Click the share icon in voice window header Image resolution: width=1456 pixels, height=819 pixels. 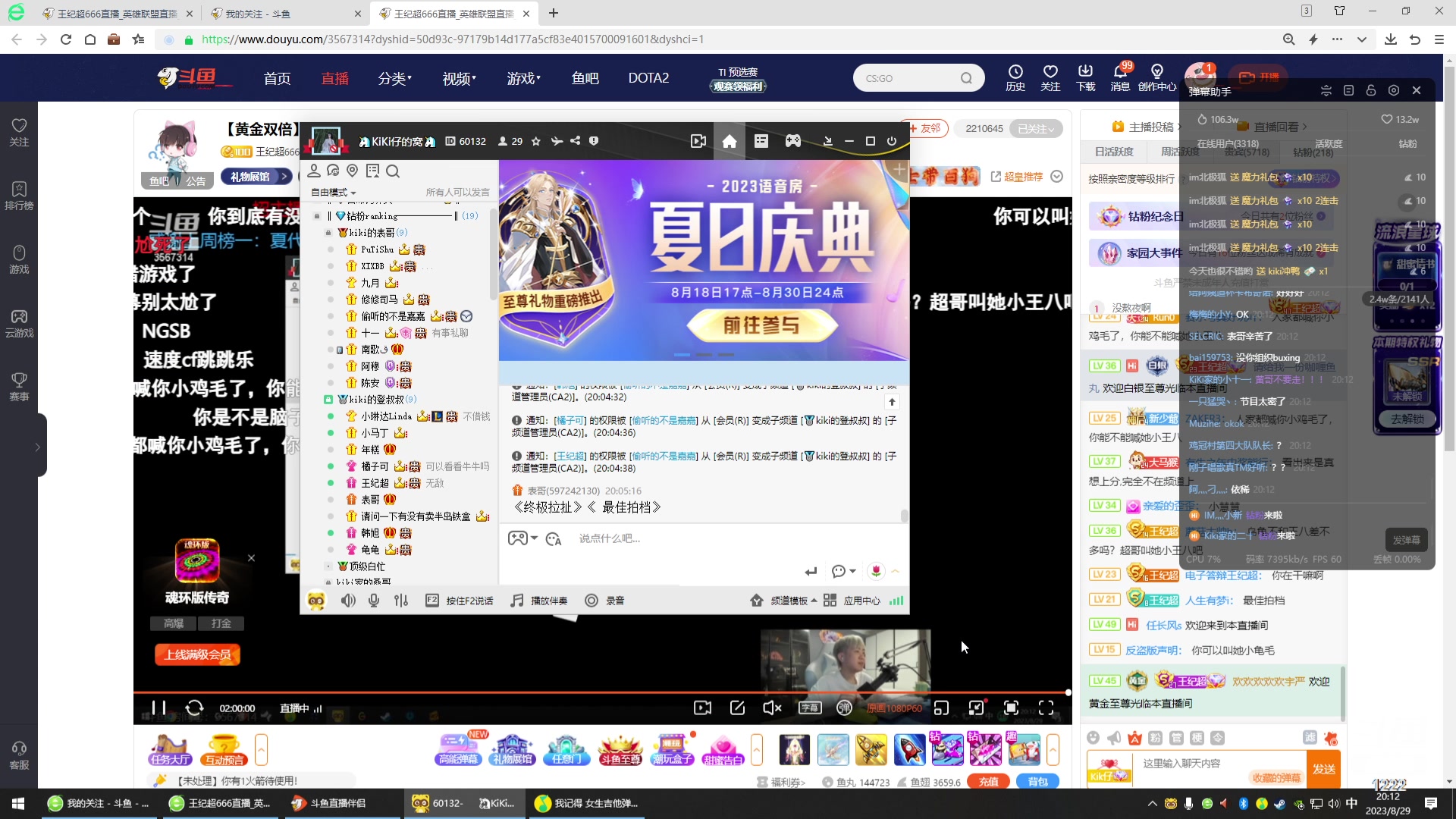[575, 141]
